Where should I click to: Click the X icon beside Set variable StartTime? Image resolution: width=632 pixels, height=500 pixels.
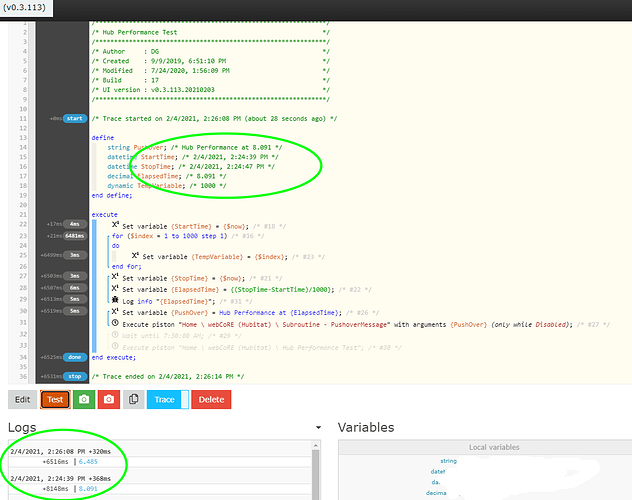[115, 225]
